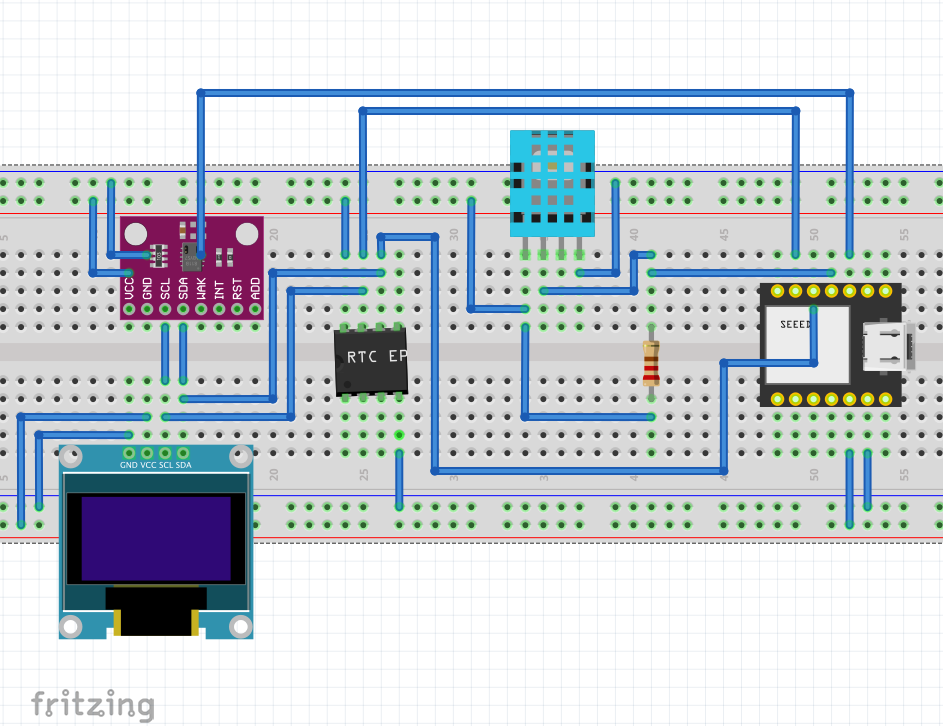
Task: Click the INT pin on purple board
Action: pyautogui.click(x=219, y=309)
